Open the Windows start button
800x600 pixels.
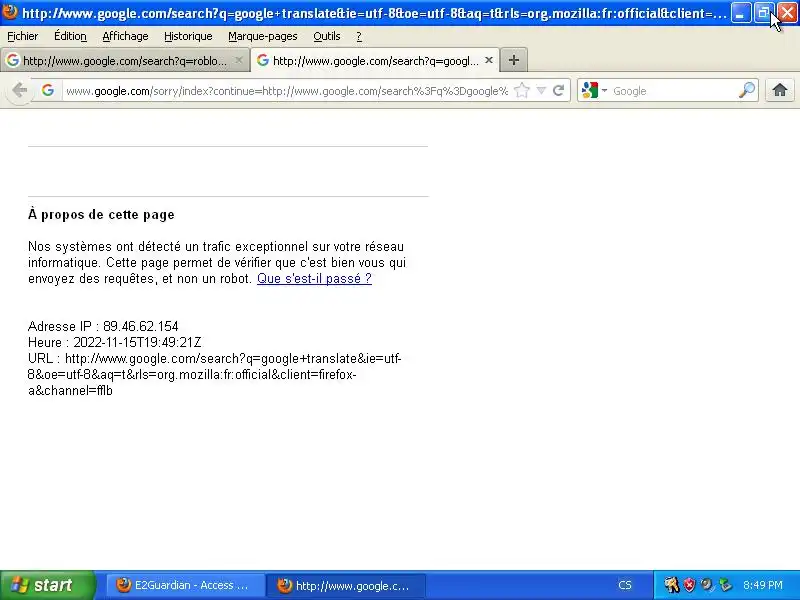[47, 585]
